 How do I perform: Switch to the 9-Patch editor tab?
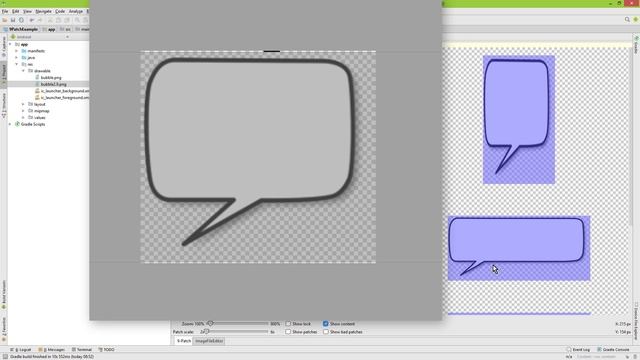(183, 341)
